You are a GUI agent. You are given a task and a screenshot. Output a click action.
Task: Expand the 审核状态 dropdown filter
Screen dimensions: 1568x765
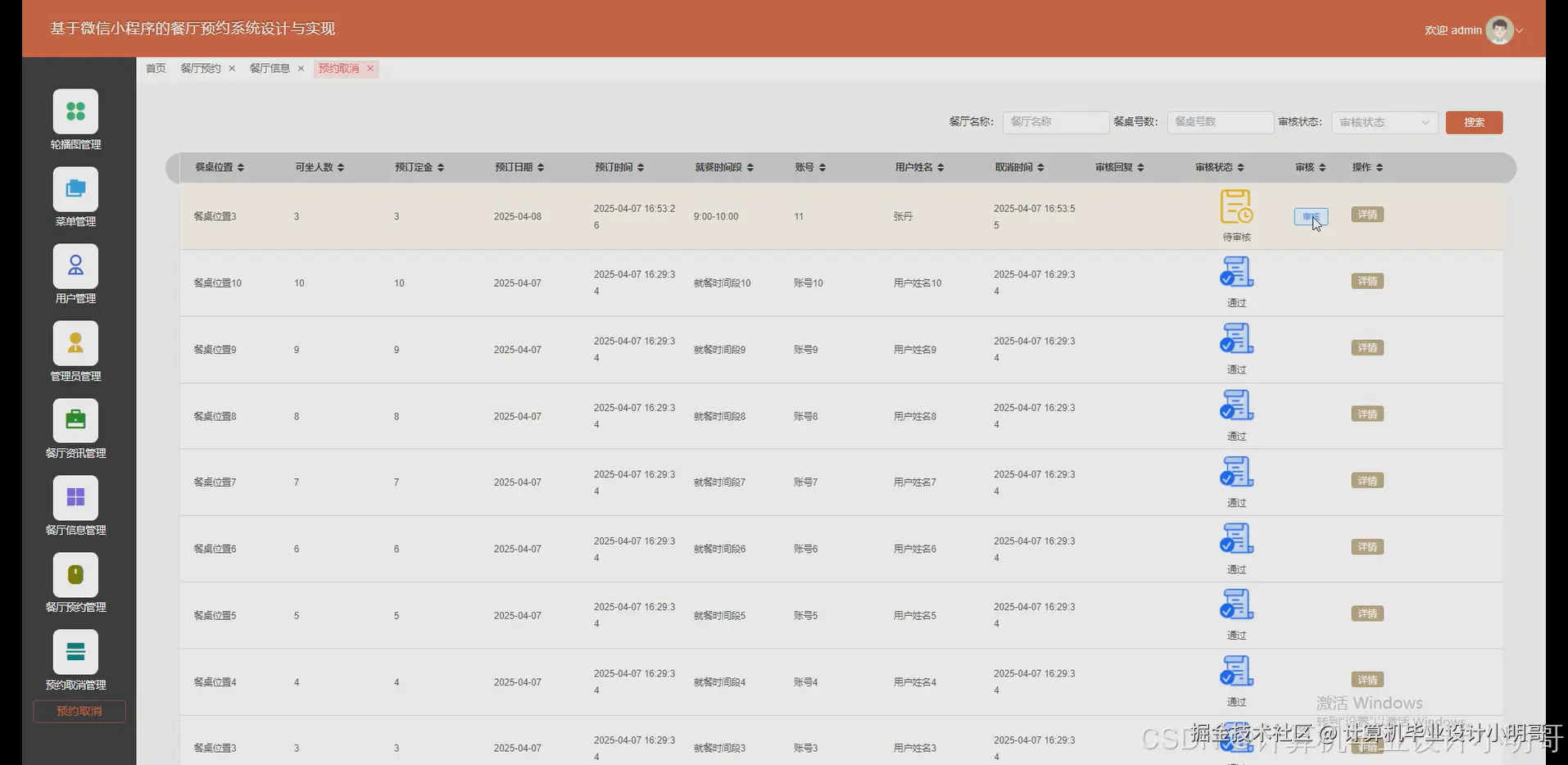(1384, 122)
